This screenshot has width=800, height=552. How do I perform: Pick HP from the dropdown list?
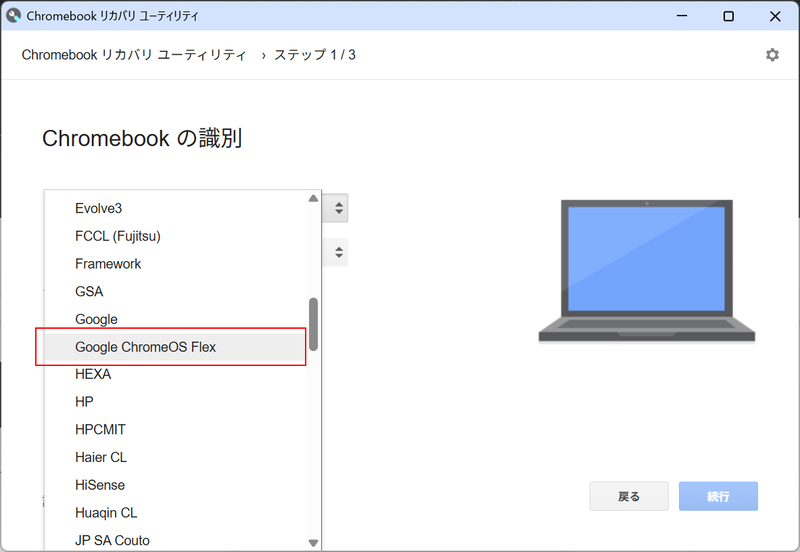[175, 402]
